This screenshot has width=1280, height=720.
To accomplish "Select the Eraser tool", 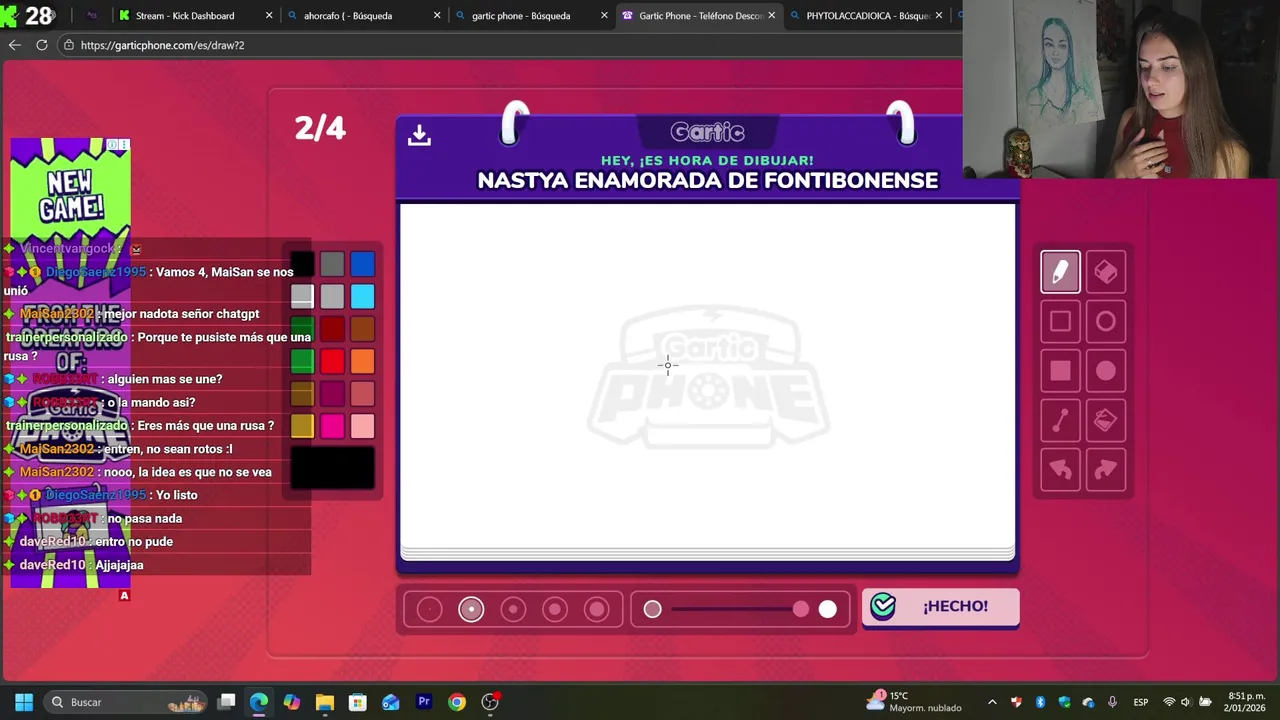I will (1105, 272).
